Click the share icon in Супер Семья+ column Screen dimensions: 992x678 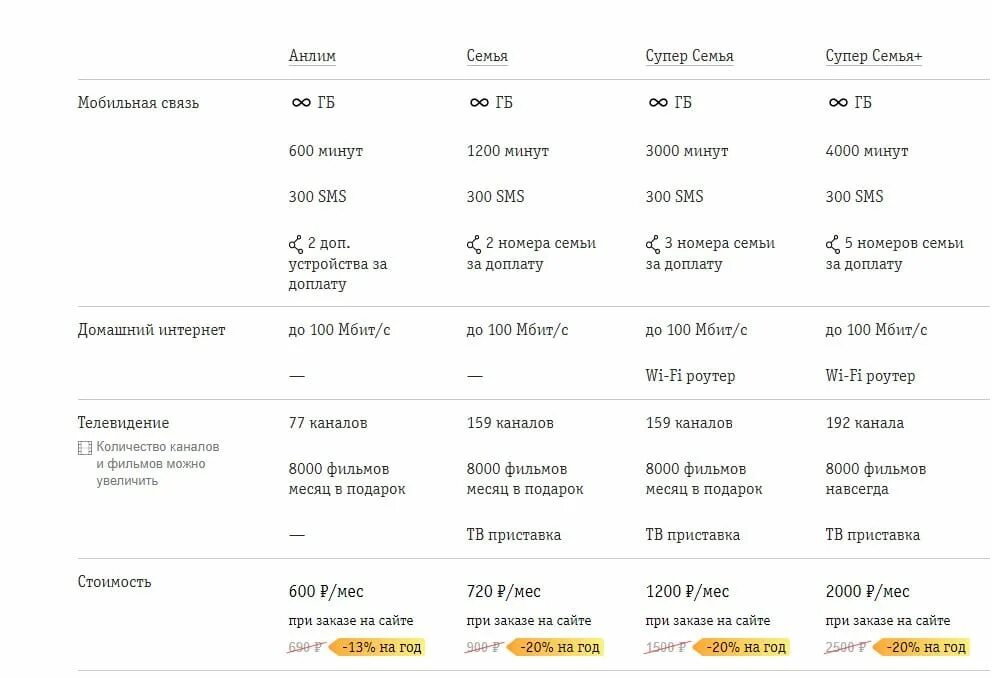pos(833,244)
